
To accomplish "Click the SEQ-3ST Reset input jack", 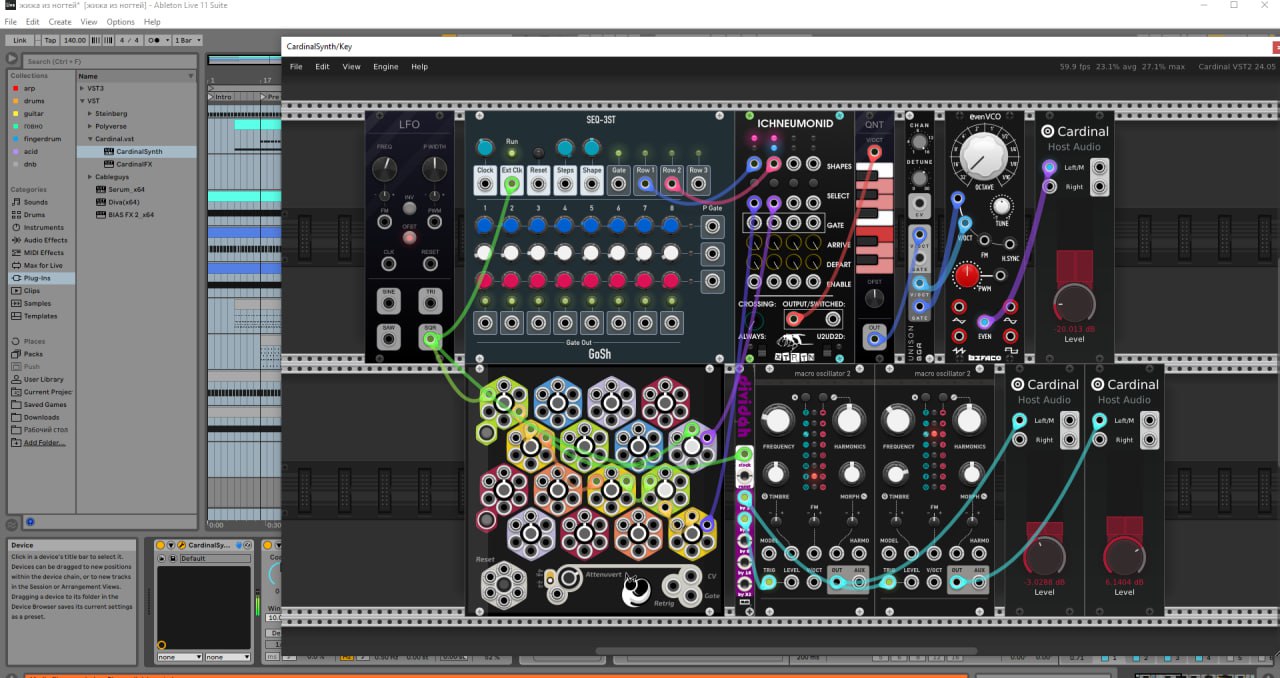I will pos(538,184).
